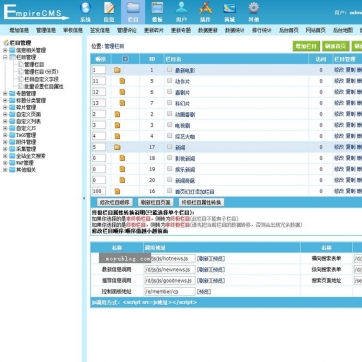Viewport: 362px width, 362px height.
Task: Expand the 标题分类管理 tree node
Action: click(5, 100)
